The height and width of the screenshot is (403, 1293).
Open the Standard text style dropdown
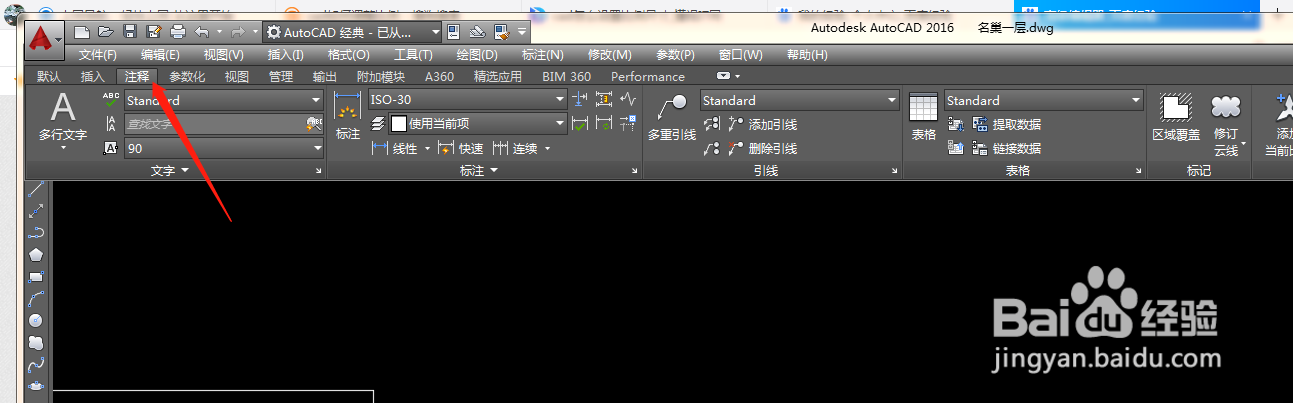coord(224,100)
